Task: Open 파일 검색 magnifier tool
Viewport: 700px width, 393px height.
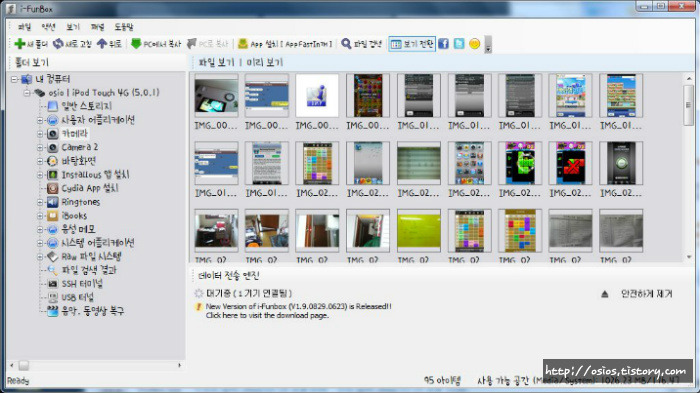Action: [346, 44]
